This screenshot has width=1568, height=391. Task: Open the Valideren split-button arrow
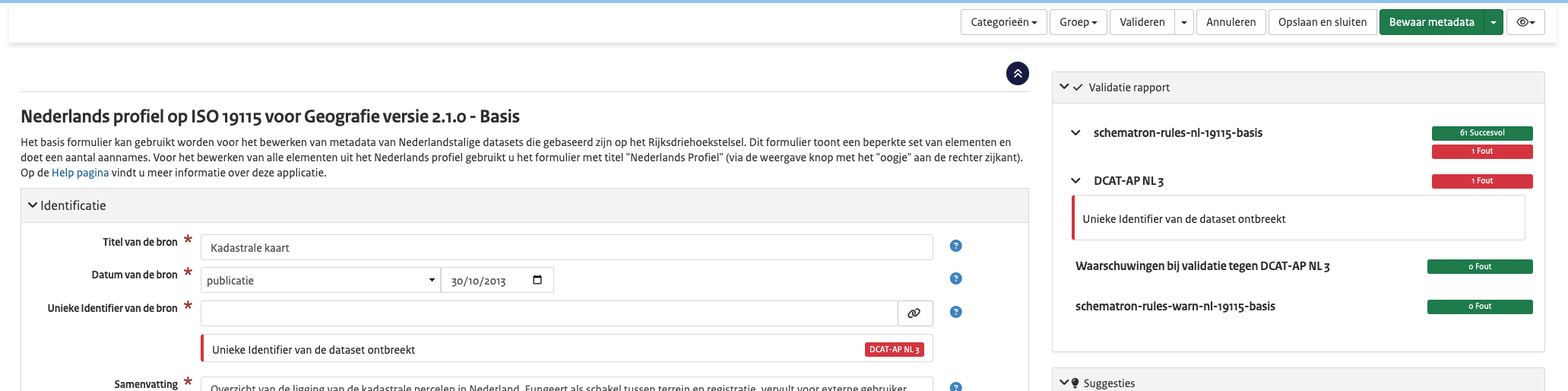coord(1183,22)
